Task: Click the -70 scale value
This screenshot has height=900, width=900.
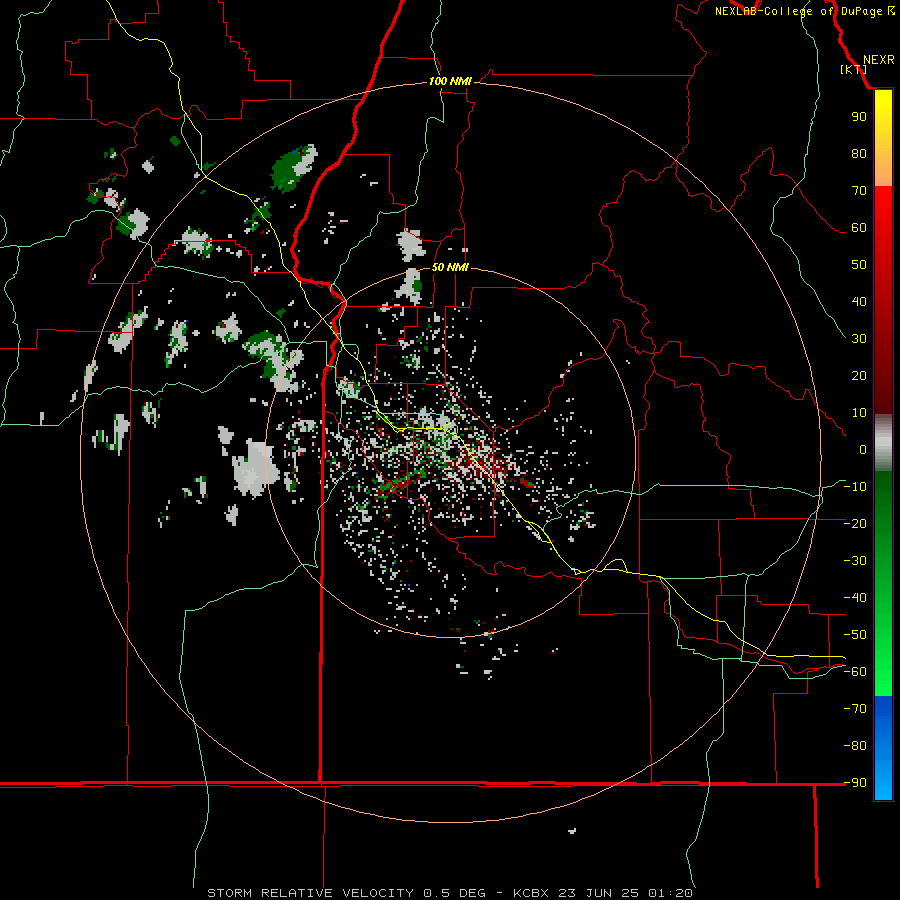Action: tap(855, 708)
